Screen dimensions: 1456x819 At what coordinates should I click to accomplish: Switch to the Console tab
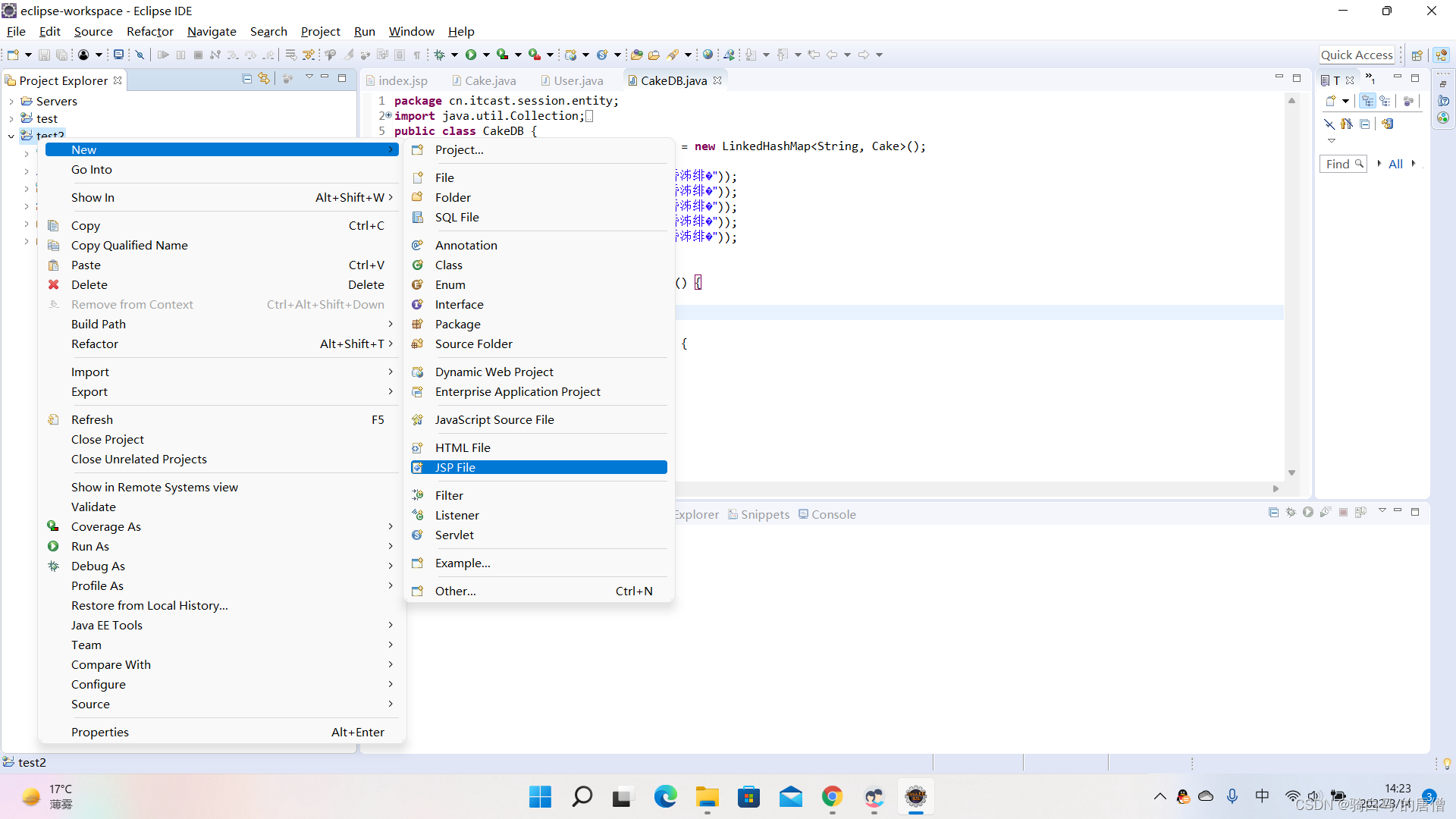pos(827,514)
